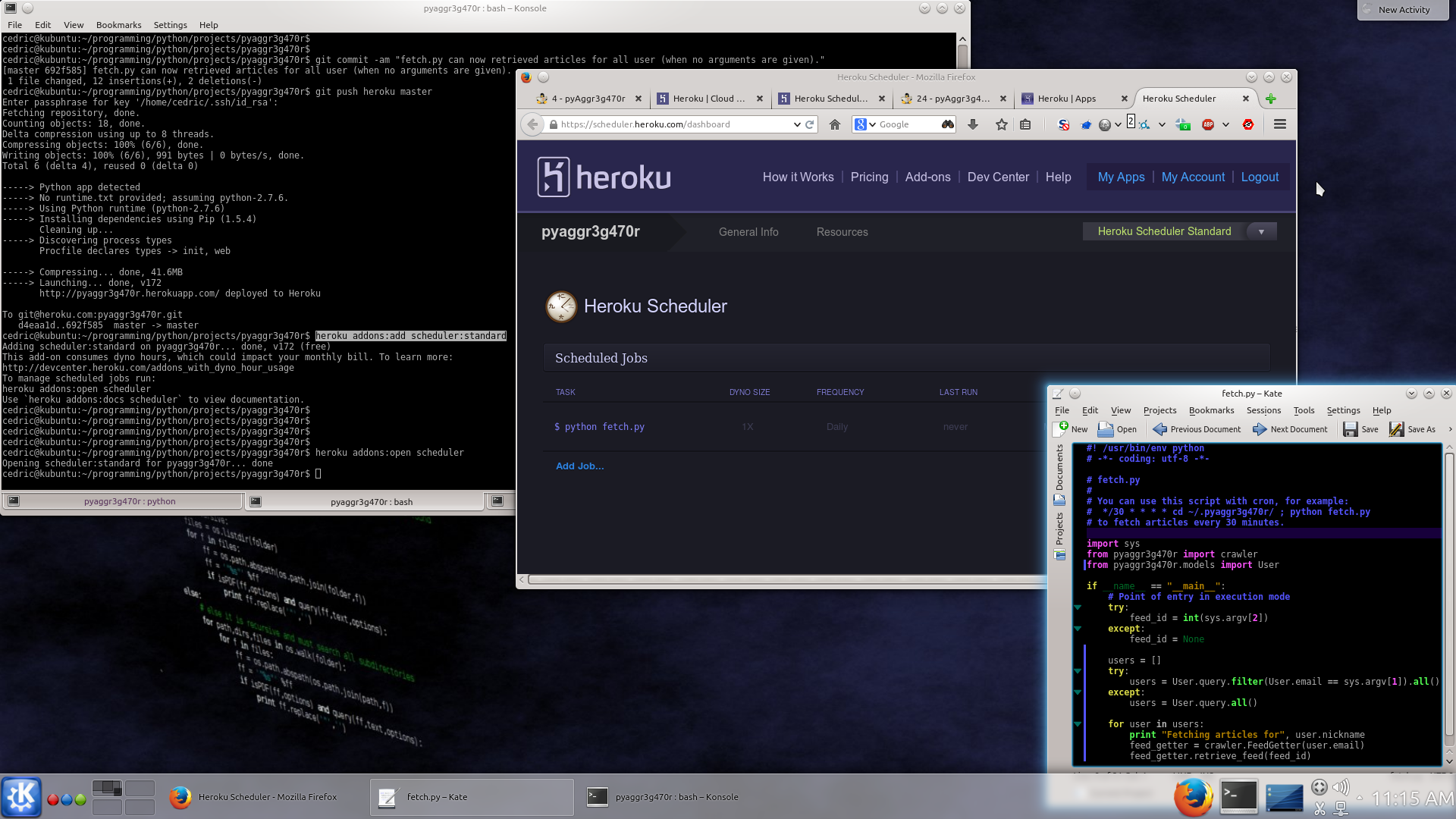Click the pyaggr3g470r bash taskbar item
The image size is (1456, 819).
676,796
